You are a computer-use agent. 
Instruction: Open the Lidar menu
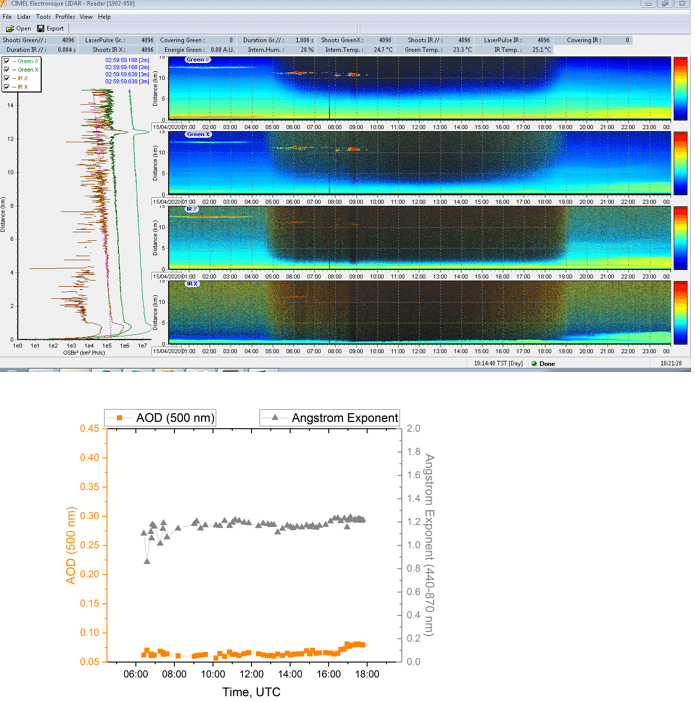coord(24,17)
